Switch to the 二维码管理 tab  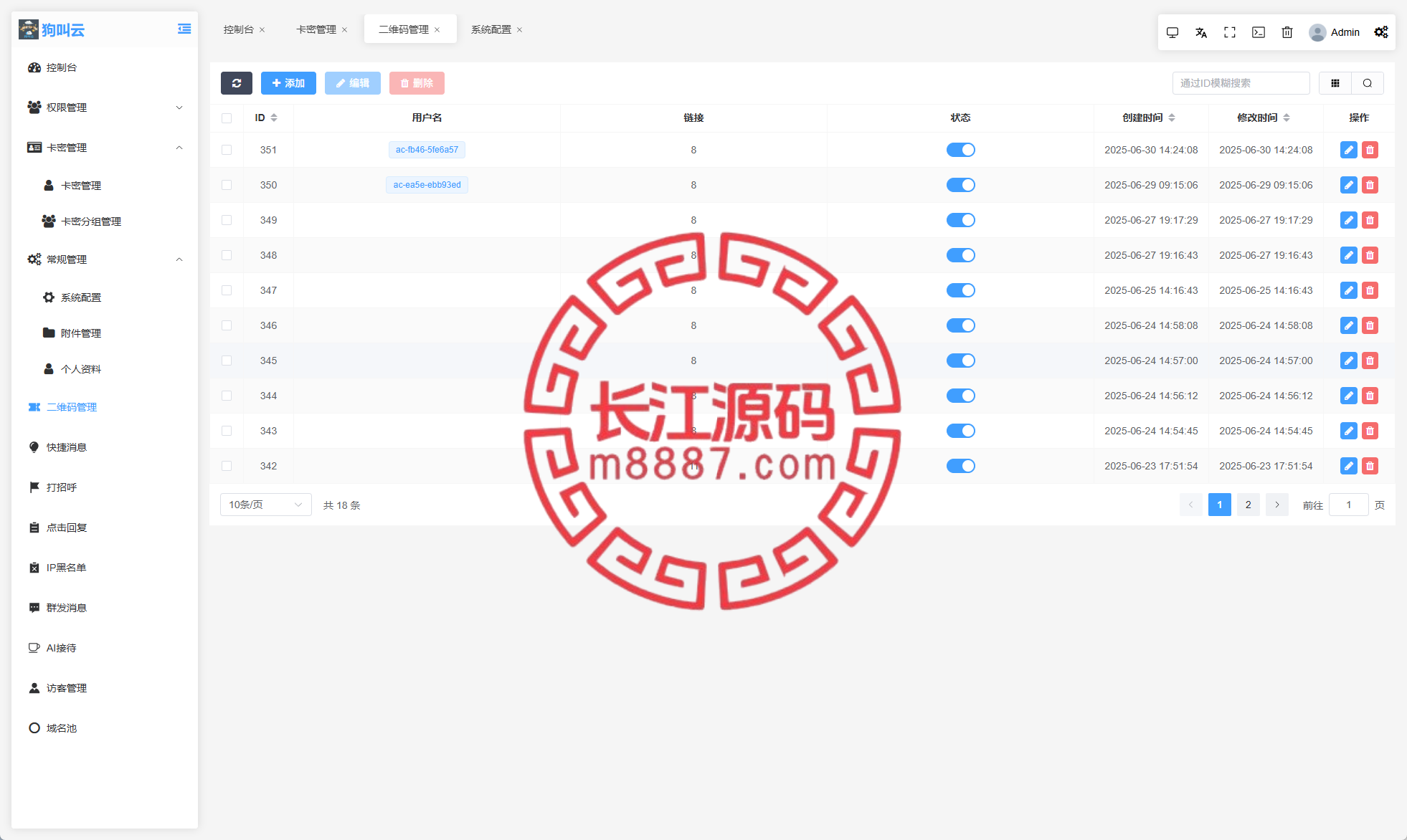point(404,29)
